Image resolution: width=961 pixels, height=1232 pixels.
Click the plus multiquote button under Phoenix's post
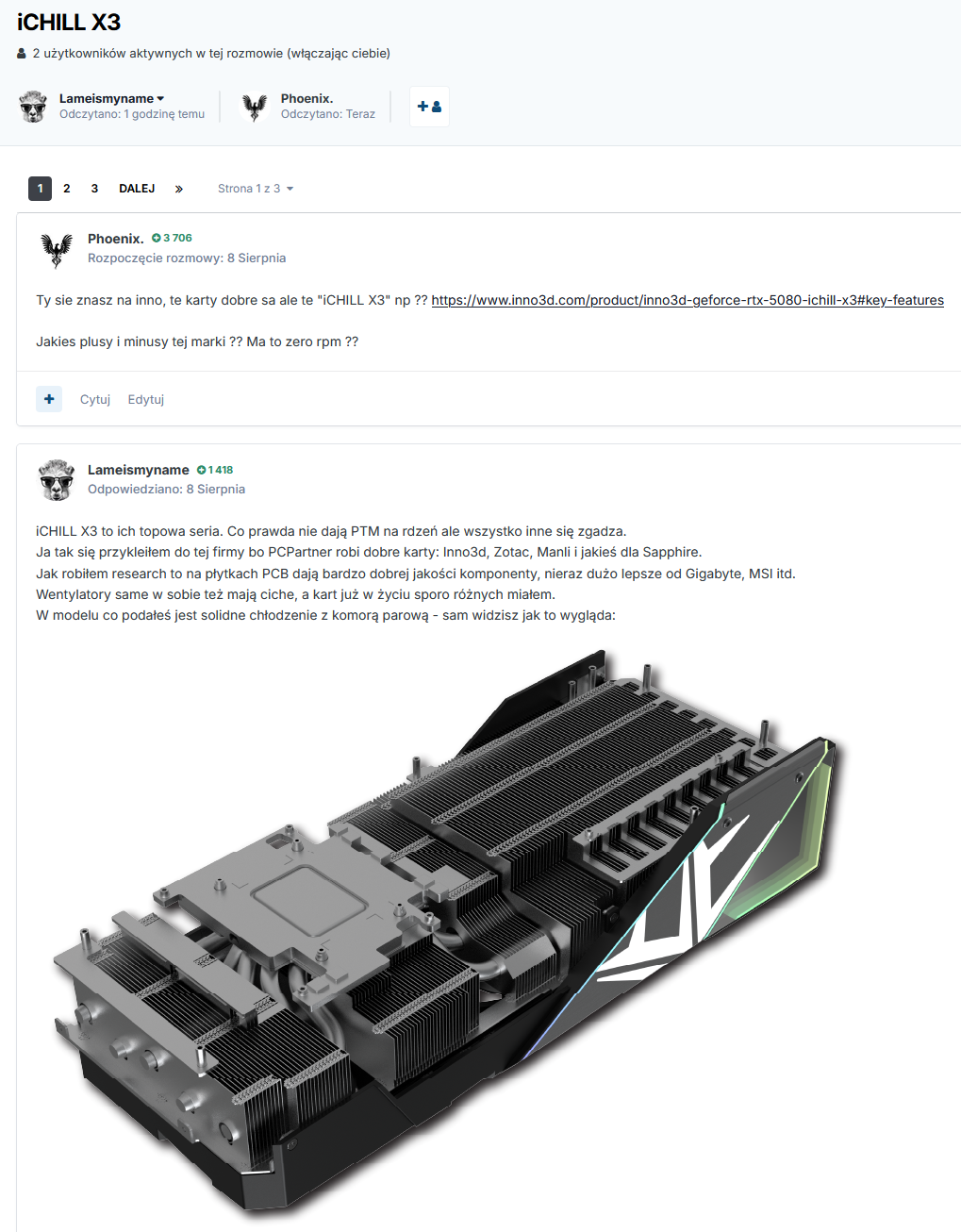49,399
